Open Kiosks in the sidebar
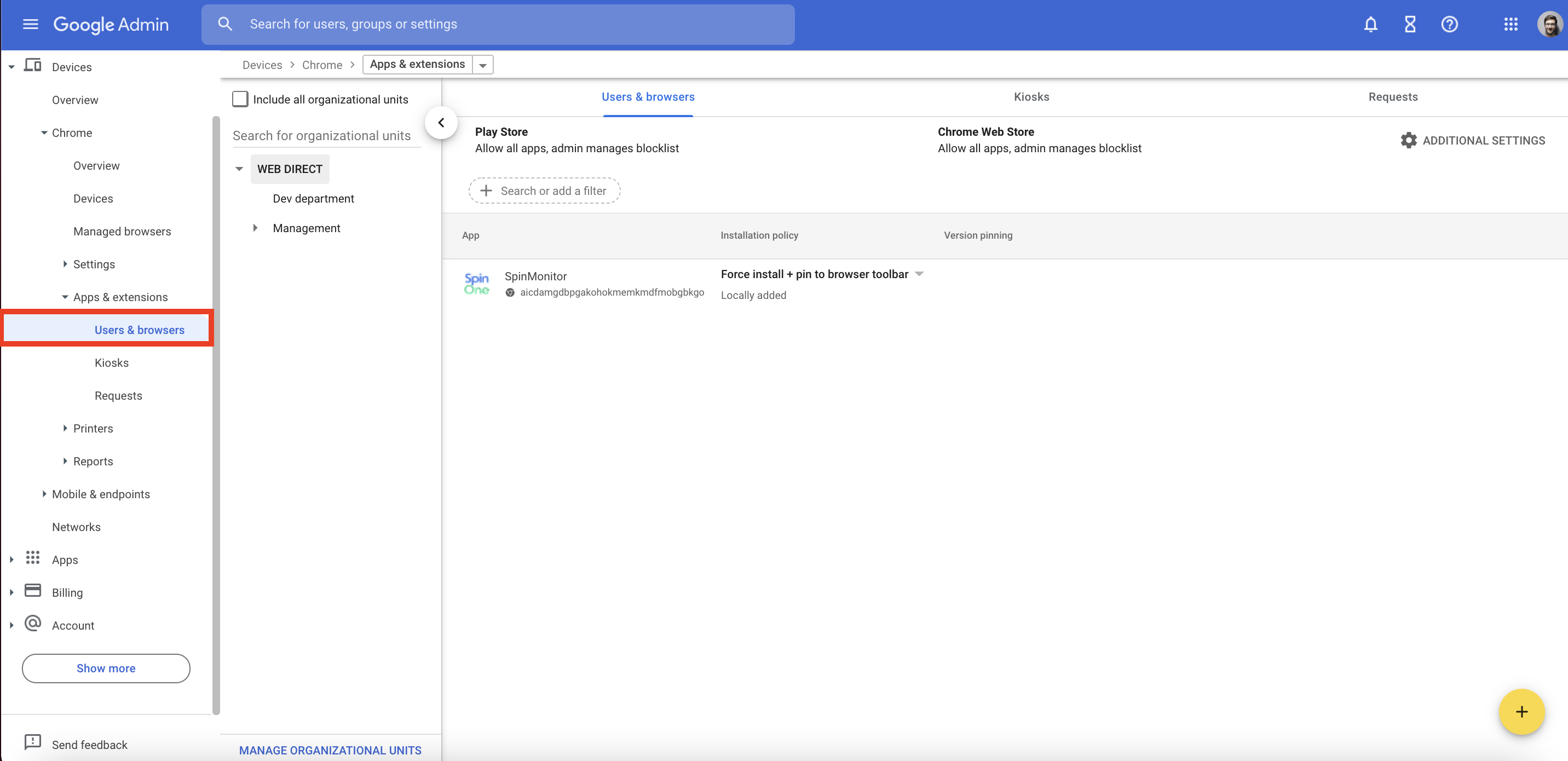 coord(111,363)
